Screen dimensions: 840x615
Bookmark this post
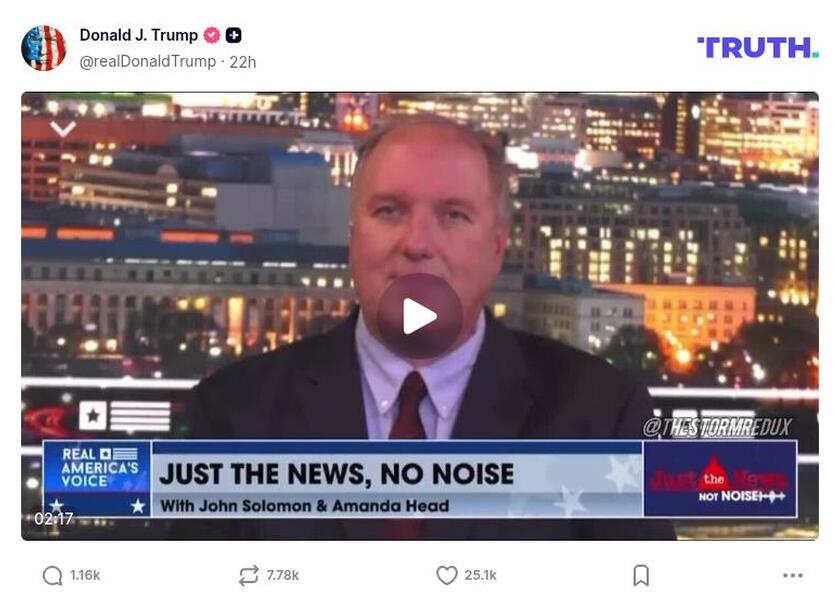641,575
